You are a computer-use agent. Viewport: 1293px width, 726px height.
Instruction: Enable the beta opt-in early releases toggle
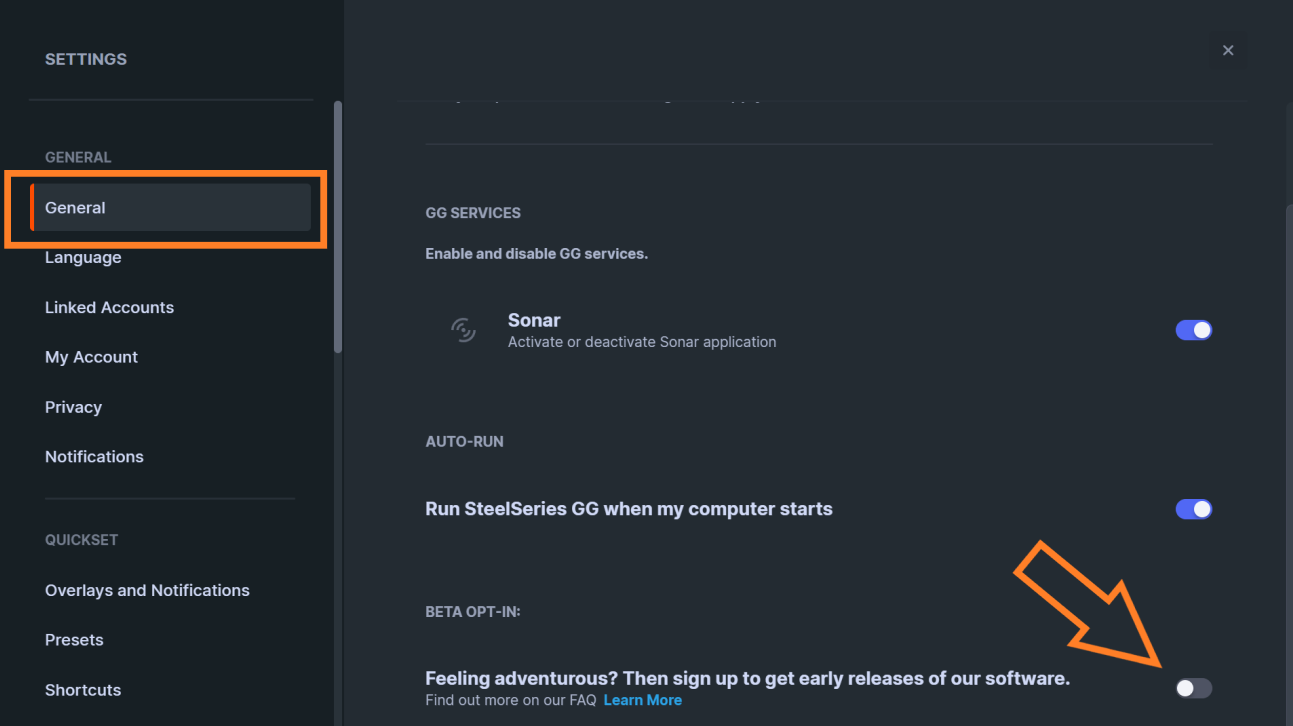click(1194, 688)
